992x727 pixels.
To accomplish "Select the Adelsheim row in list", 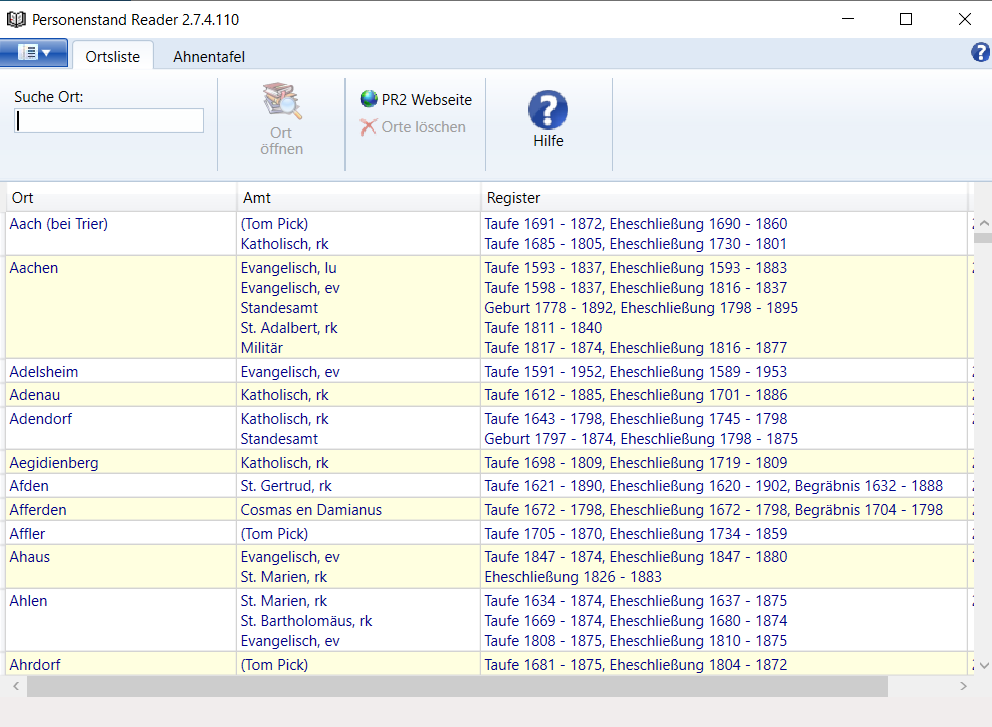I will [x=44, y=372].
